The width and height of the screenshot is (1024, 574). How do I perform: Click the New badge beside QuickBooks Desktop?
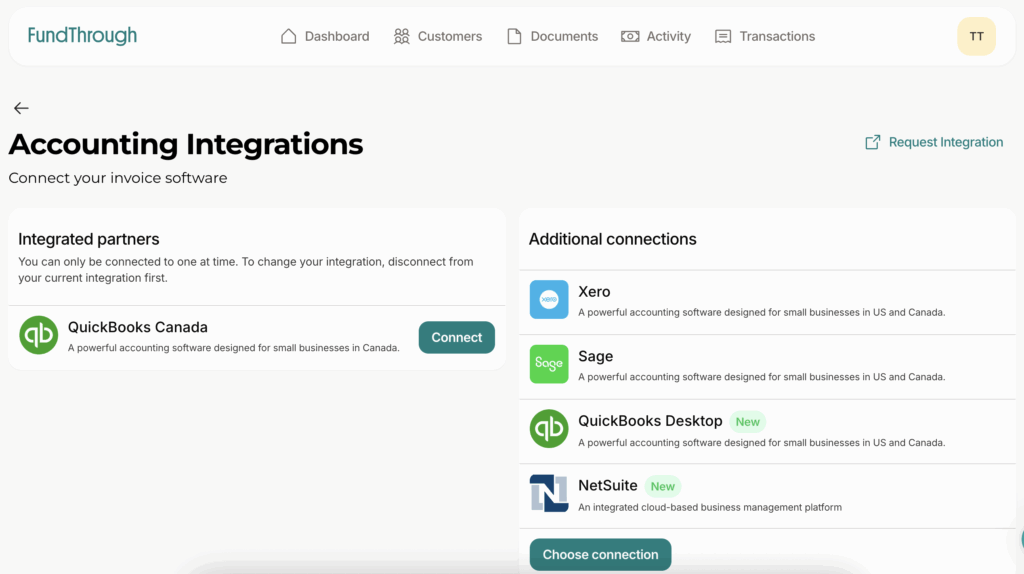[747, 422]
